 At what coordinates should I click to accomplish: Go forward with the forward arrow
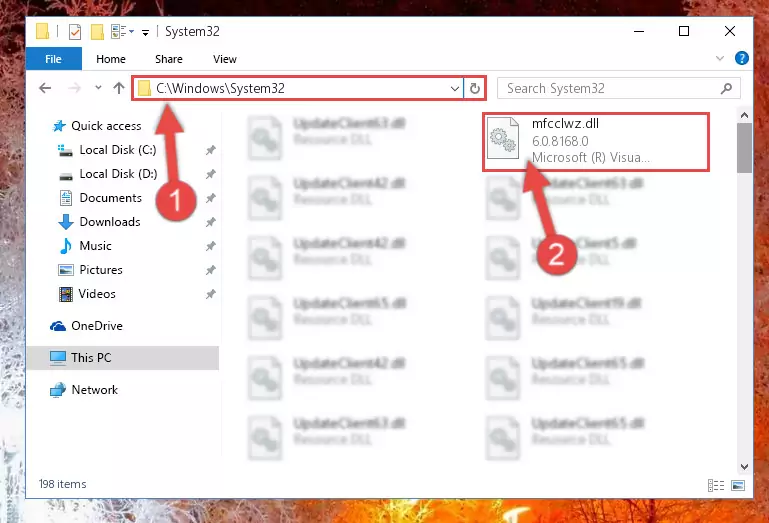75,88
